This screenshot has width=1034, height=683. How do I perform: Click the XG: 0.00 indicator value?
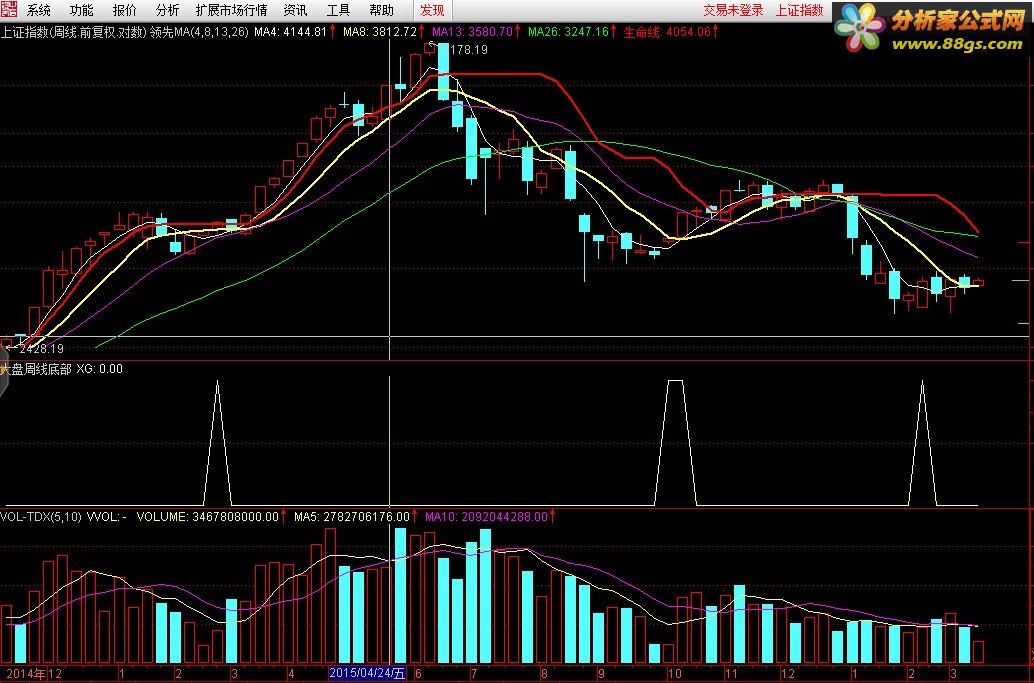point(100,369)
